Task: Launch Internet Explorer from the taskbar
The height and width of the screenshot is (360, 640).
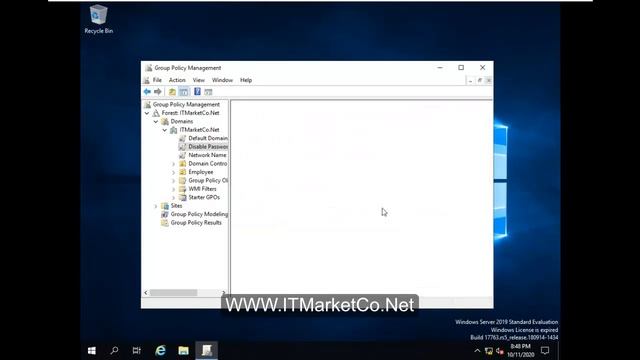Action: pos(160,351)
